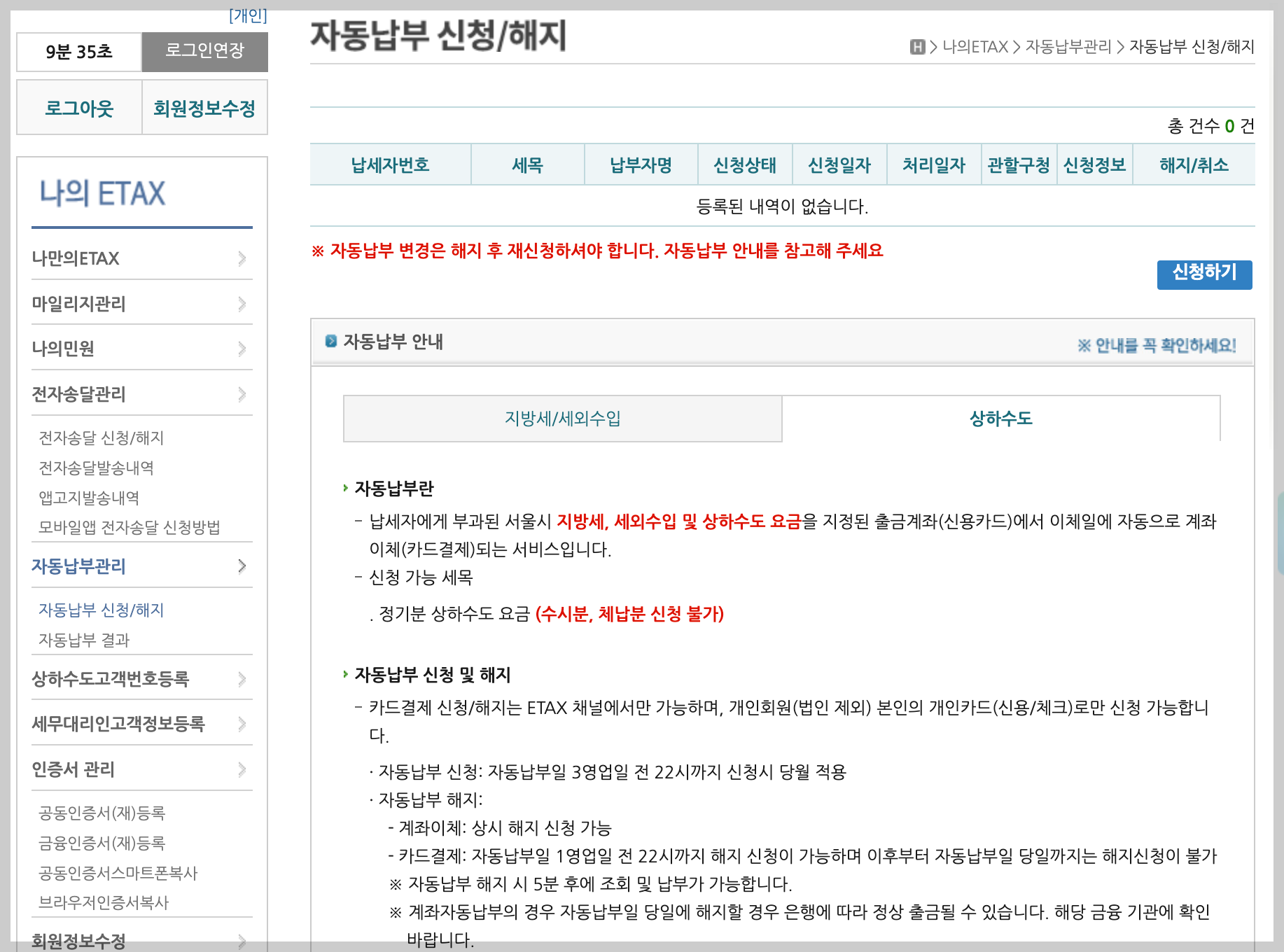Click 회원정보수정 button near logout
1284x952 pixels.
click(204, 108)
